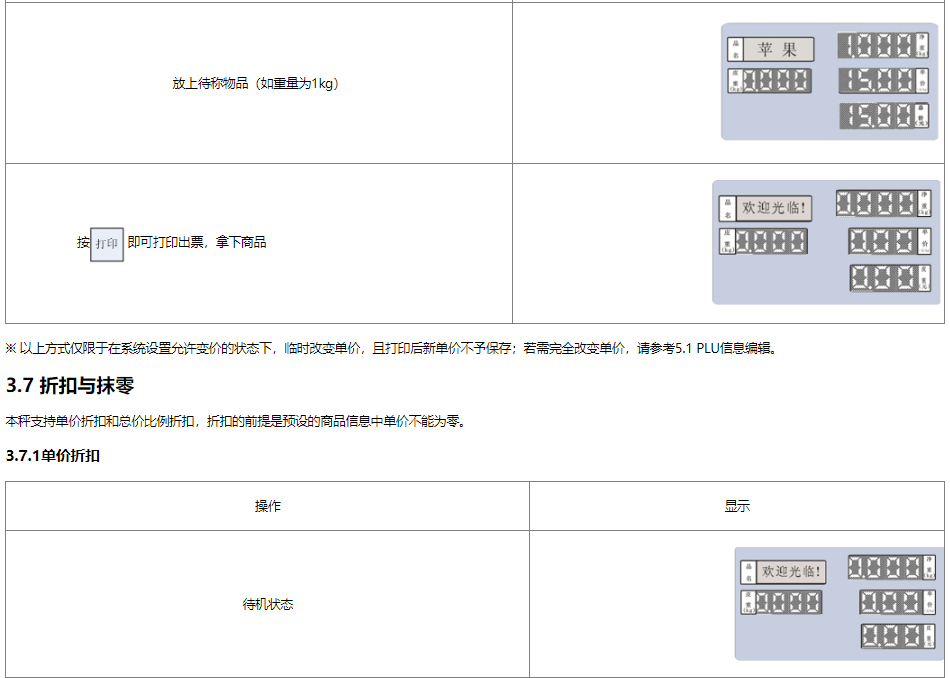Click the 待机状态 table cell text

tap(267, 605)
